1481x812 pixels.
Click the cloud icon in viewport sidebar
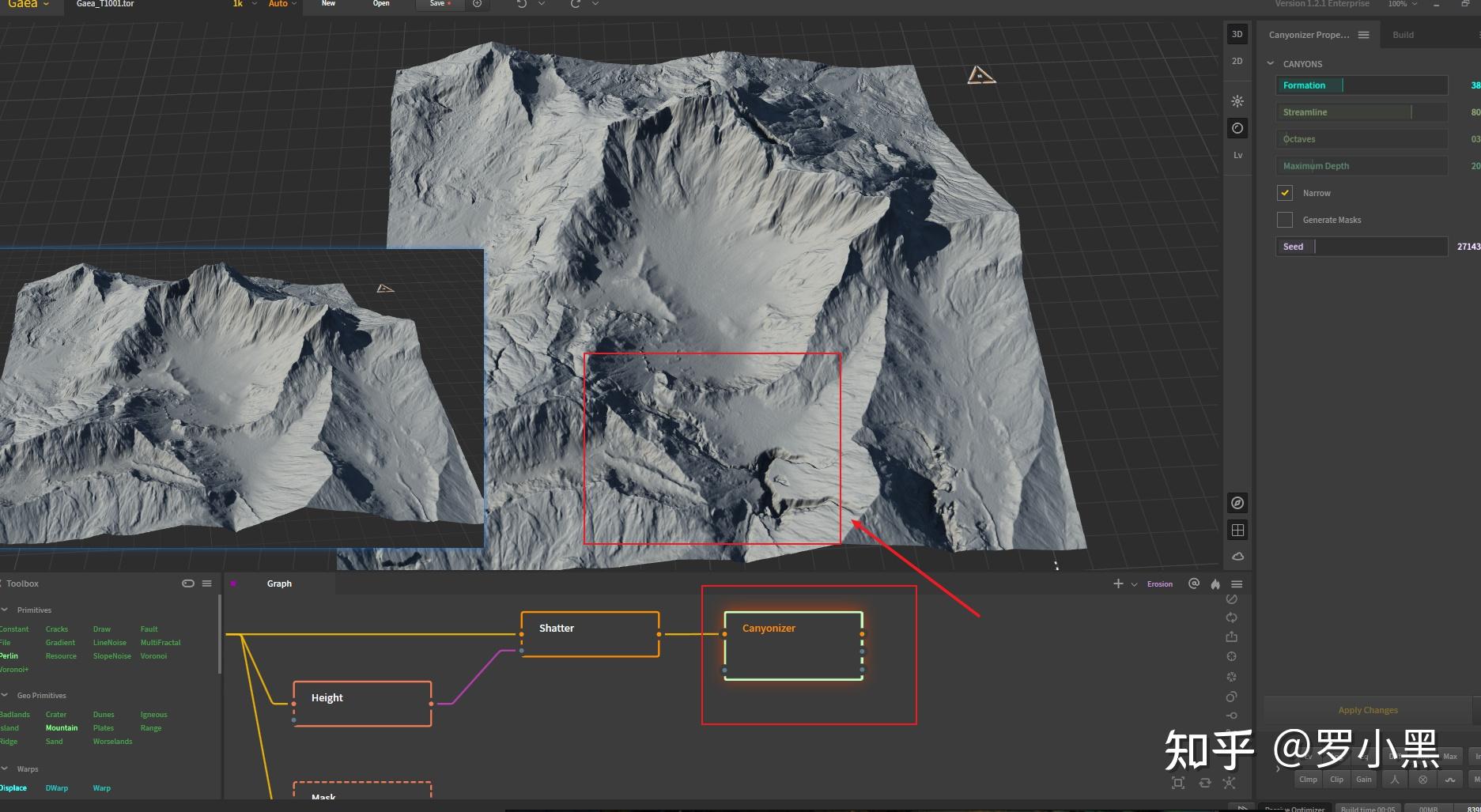coord(1237,557)
